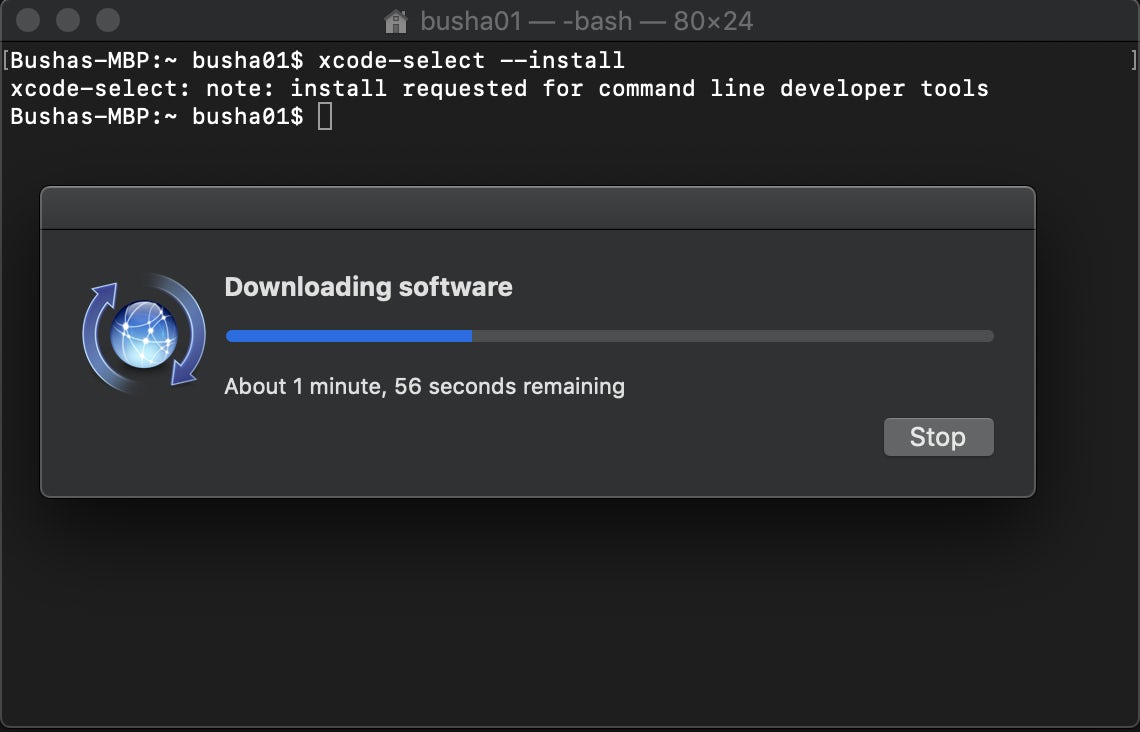Click the window title "busha01 — -bash — 80×24"
Image resolution: width=1140 pixels, height=732 pixels.
click(x=586, y=21)
